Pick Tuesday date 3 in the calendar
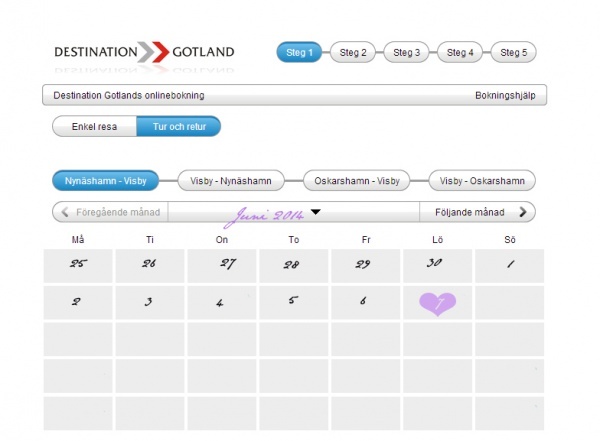600x441 pixels. click(150, 303)
